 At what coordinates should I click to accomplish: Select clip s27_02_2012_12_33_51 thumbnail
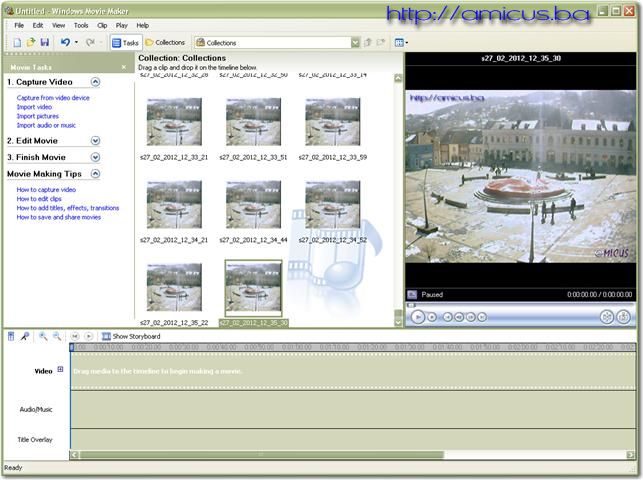click(x=253, y=121)
